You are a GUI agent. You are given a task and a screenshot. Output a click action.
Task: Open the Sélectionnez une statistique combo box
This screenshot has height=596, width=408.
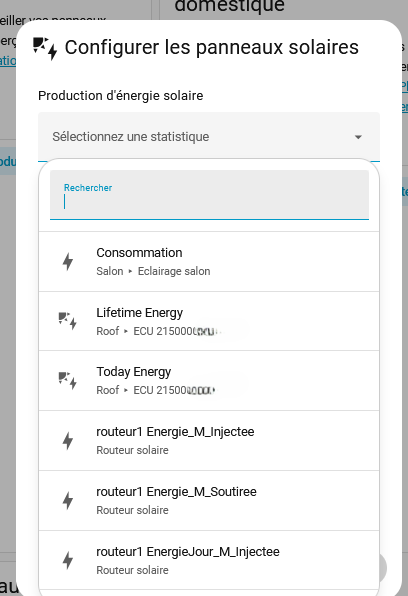[209, 137]
